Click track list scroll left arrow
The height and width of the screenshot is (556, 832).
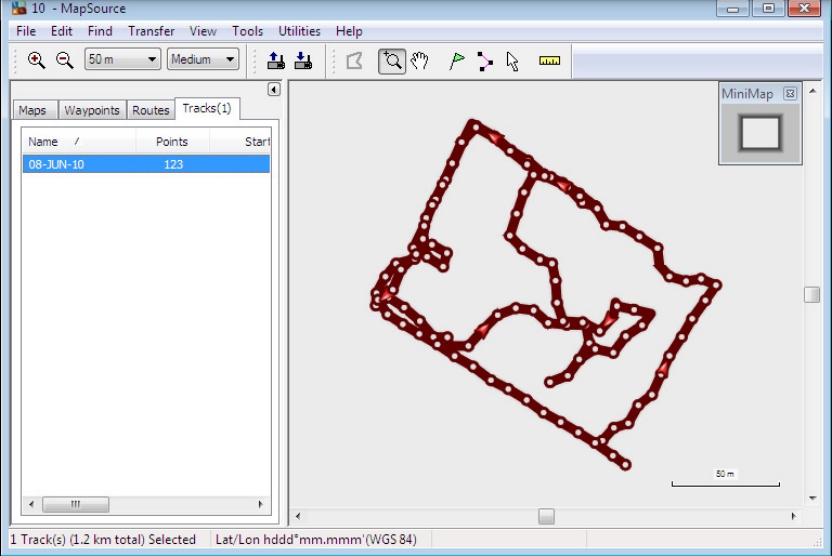click(31, 504)
